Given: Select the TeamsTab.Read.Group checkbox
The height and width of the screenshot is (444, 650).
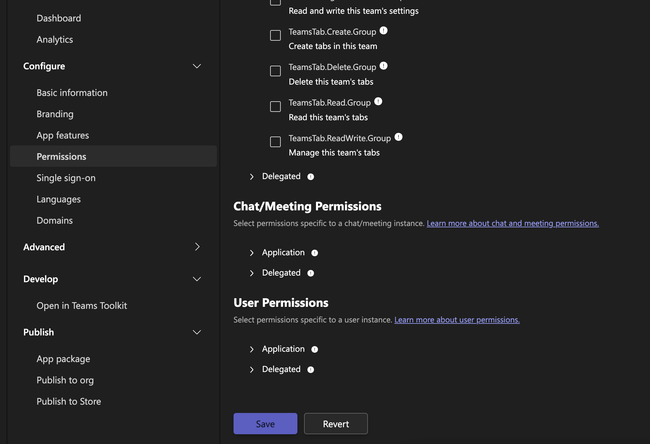Looking at the screenshot, I should pos(275,107).
